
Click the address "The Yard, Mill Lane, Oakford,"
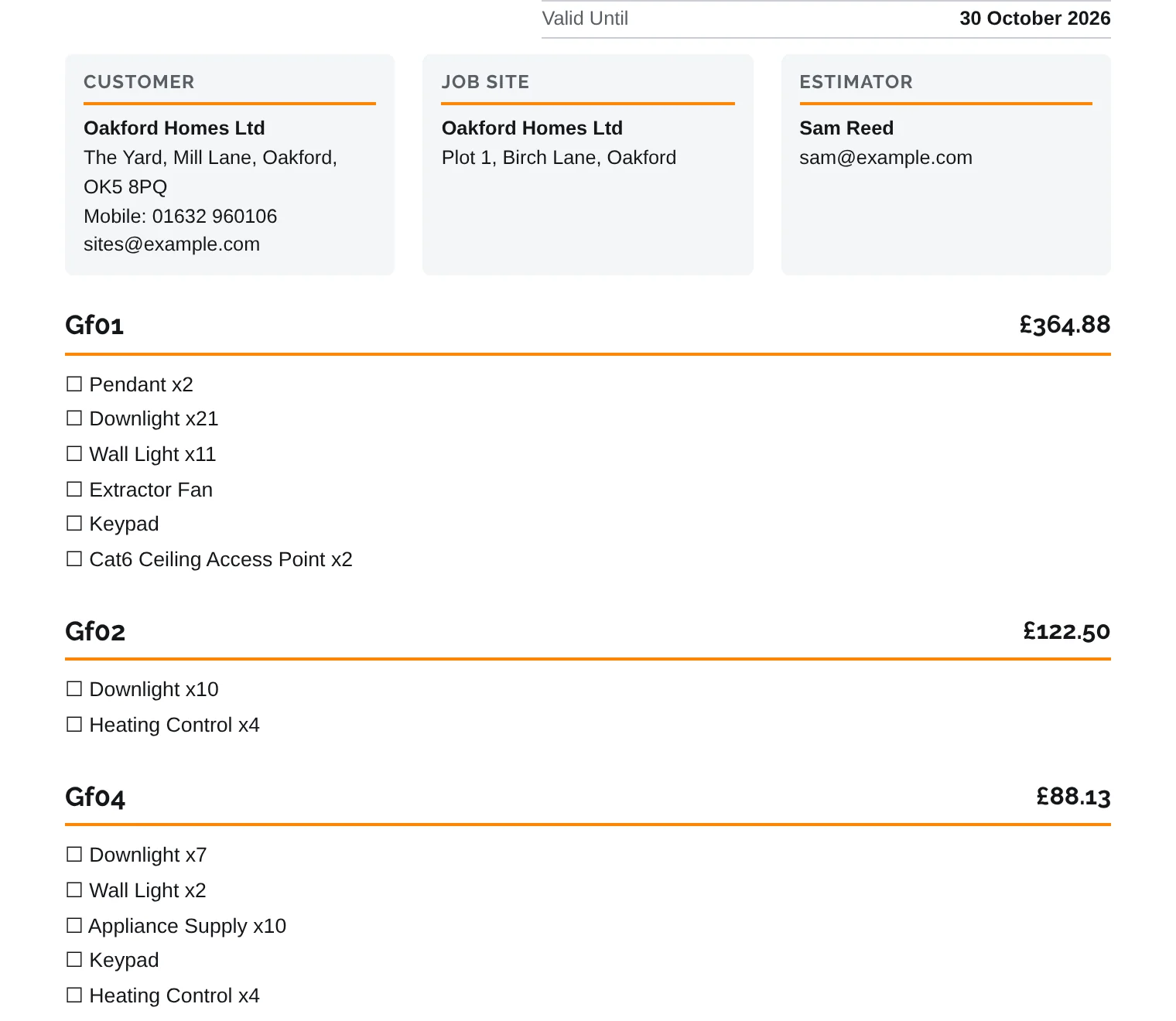pos(210,158)
